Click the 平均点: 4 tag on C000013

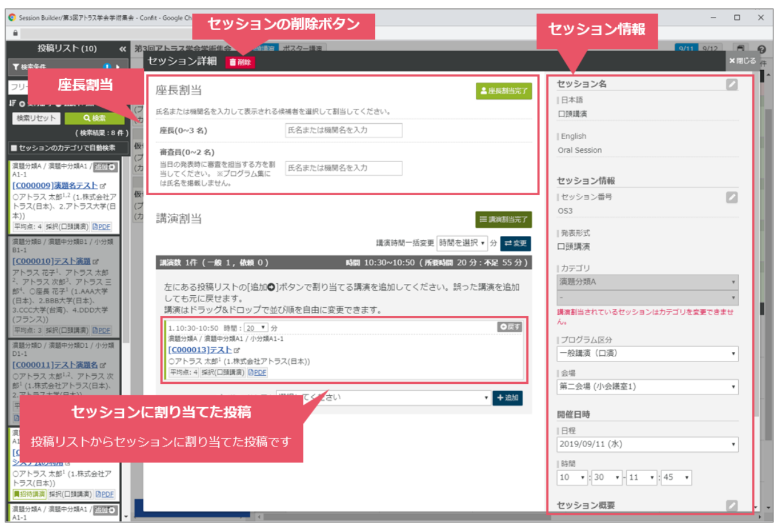tap(183, 373)
